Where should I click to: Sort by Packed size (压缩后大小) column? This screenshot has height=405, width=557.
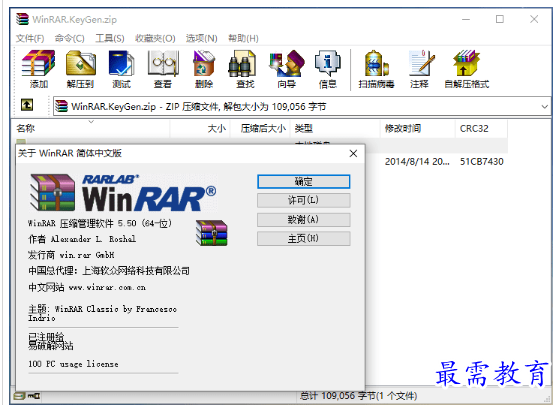click(x=260, y=128)
